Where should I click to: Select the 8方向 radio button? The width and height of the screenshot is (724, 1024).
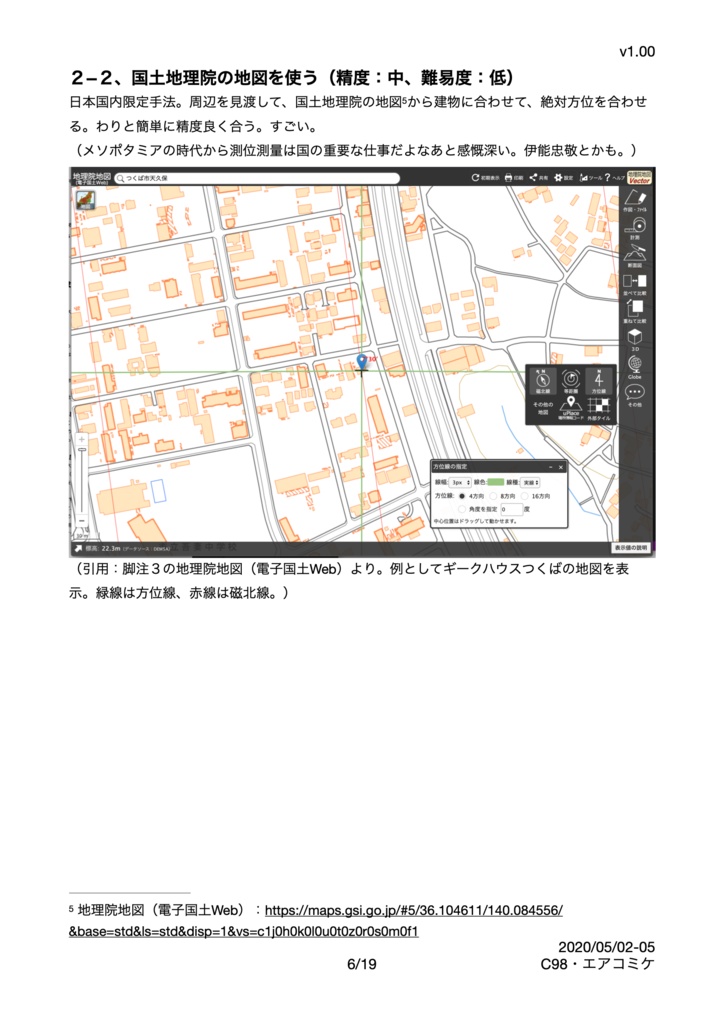(x=494, y=496)
